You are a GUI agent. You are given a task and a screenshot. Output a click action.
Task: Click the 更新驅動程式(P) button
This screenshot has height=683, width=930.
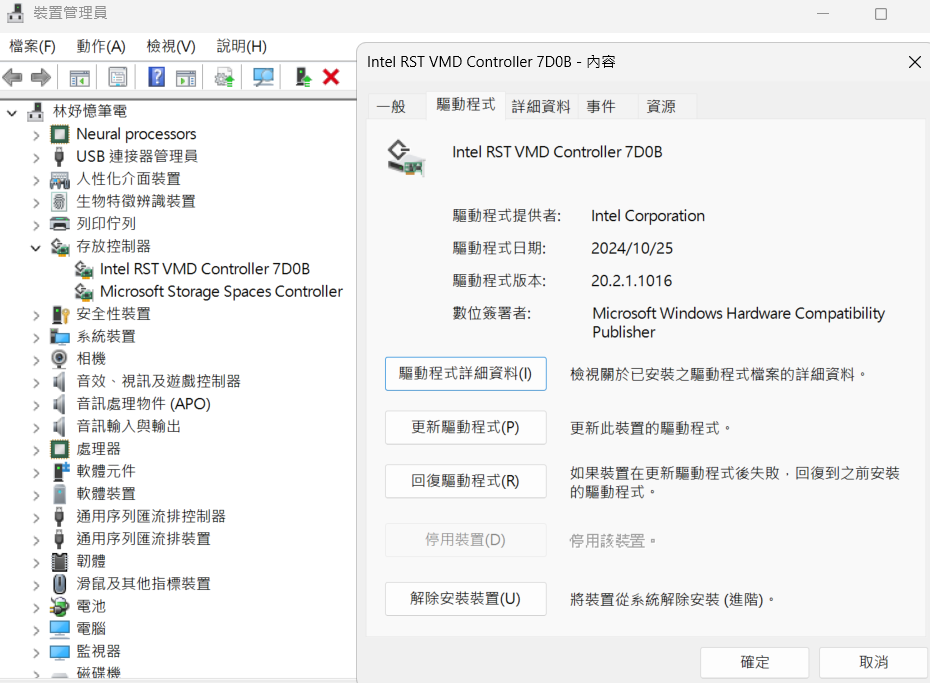[466, 427]
